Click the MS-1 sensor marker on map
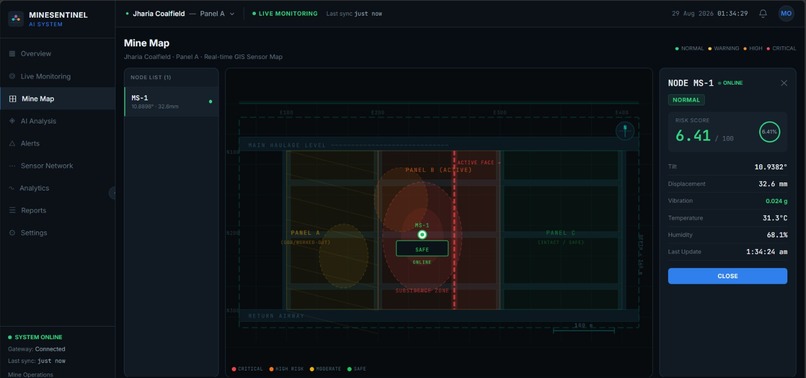This screenshot has width=806, height=378. point(422,235)
